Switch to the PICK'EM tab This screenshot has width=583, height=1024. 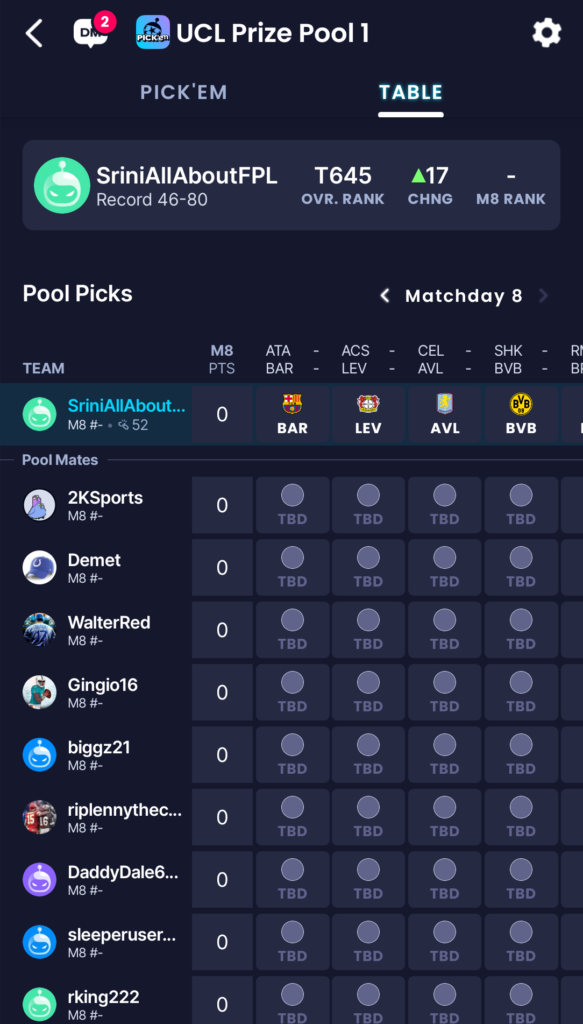pos(183,92)
